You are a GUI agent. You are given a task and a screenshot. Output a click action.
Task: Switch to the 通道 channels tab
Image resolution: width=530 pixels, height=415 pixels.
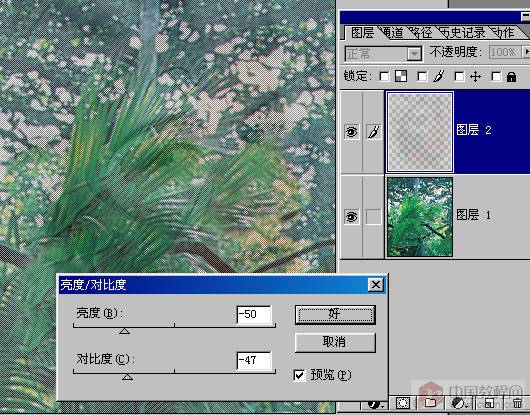click(393, 33)
